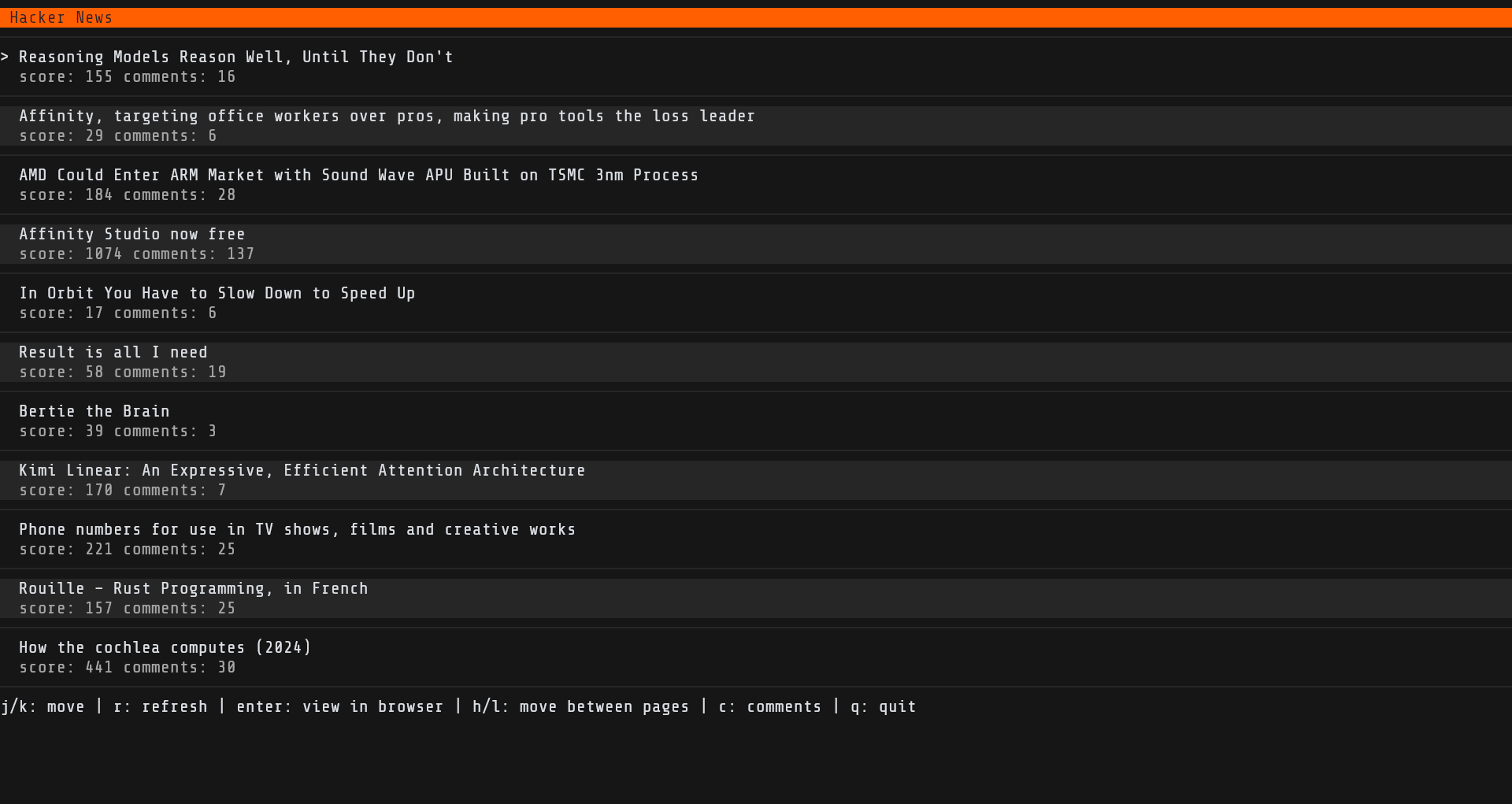Image resolution: width=1512 pixels, height=804 pixels.
Task: Select the Kimi Linear attention architecture story
Action: (x=302, y=470)
